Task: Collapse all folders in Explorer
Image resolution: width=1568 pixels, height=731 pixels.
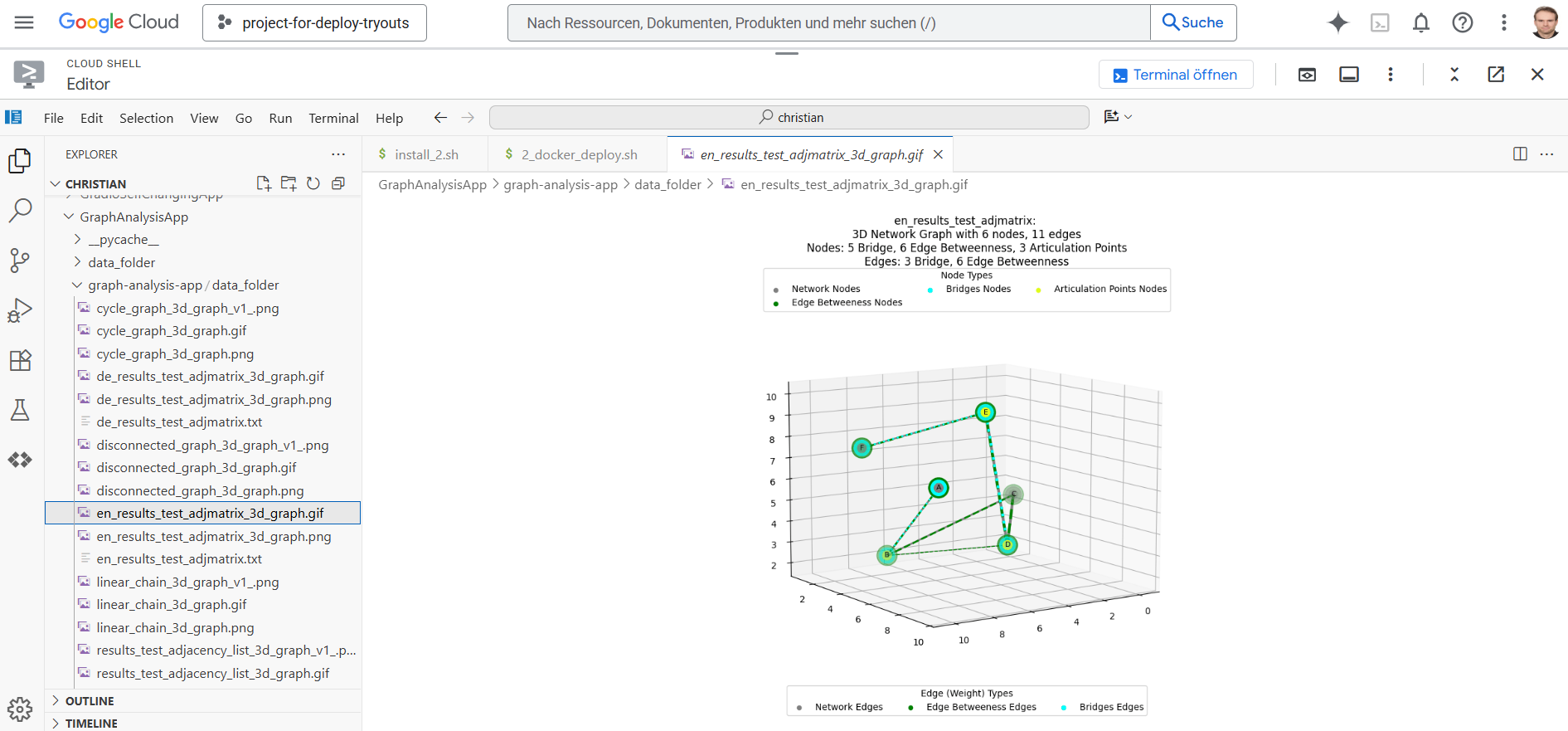Action: click(338, 183)
